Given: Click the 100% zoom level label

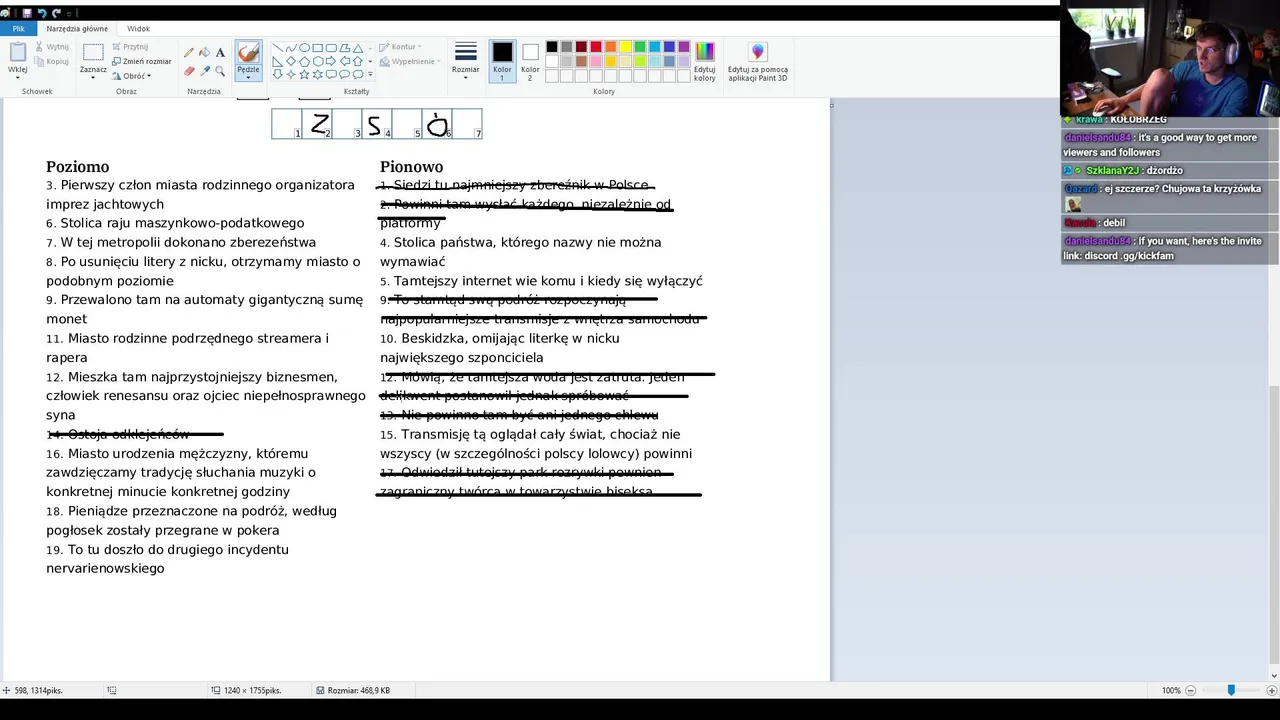Looking at the screenshot, I should [1171, 690].
